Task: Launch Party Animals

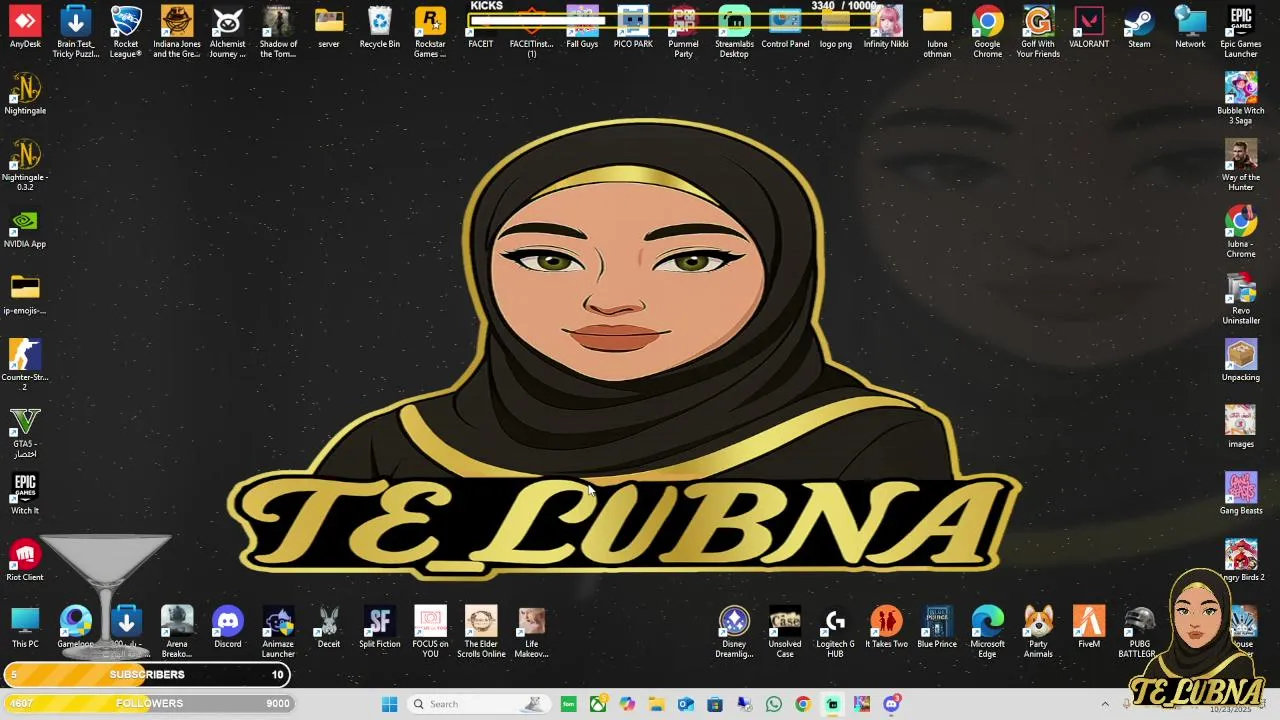Action: tap(1038, 632)
